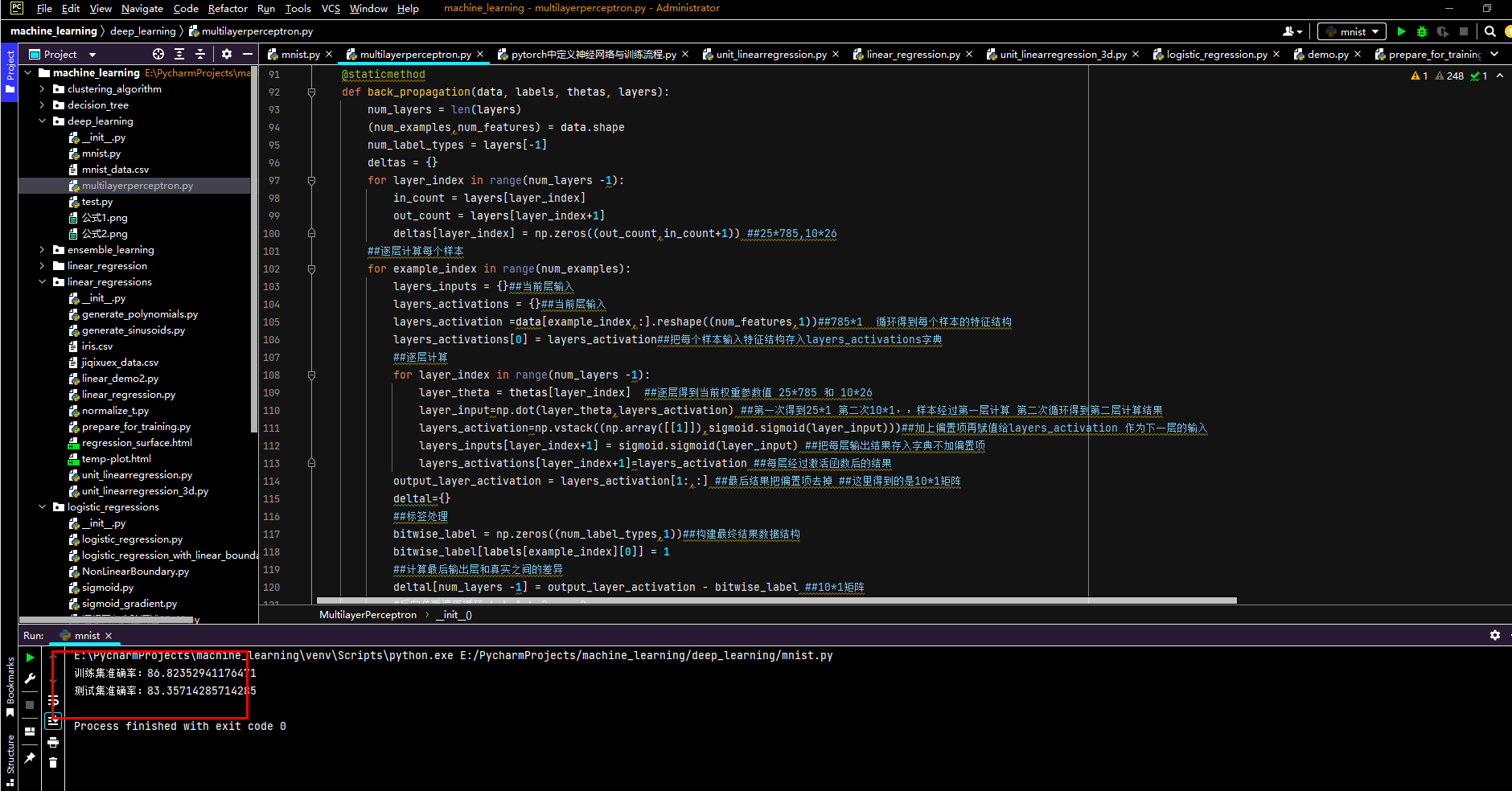This screenshot has width=1512, height=791.
Task: Open the File menu
Action: [44, 8]
